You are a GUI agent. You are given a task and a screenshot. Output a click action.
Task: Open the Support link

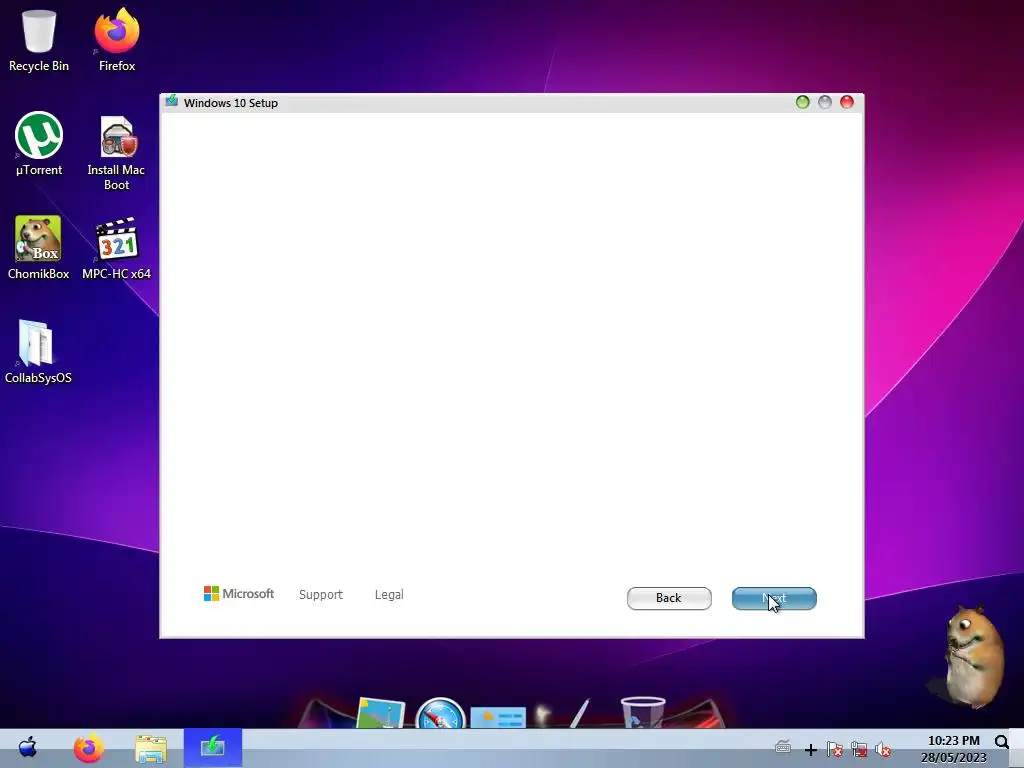tap(321, 594)
